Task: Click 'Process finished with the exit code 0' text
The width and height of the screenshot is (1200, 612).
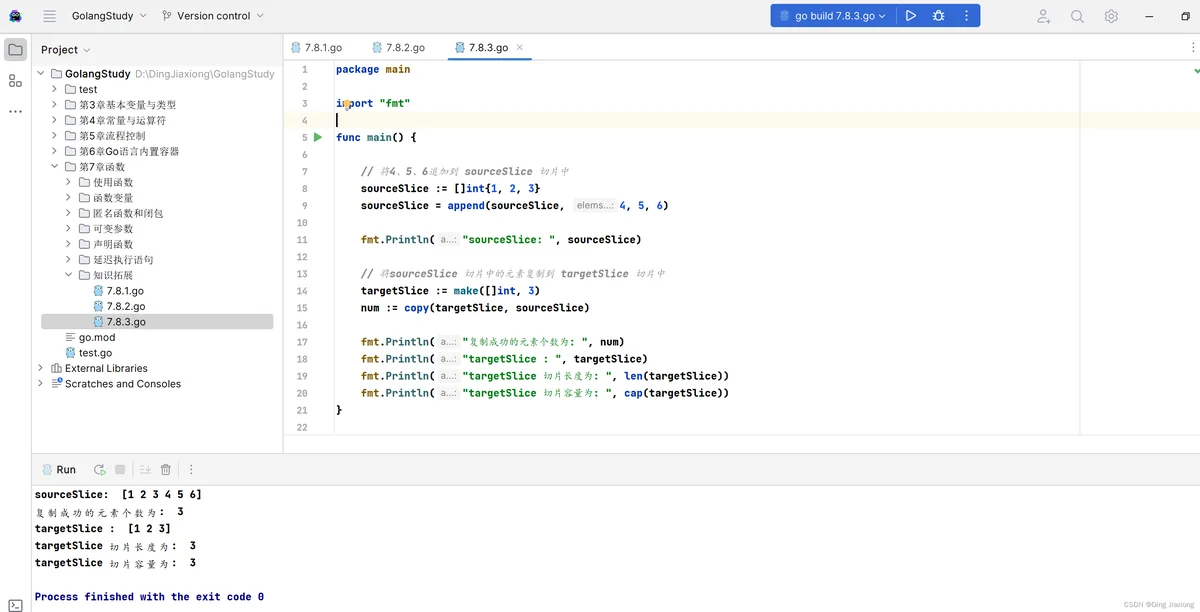Action: click(149, 597)
